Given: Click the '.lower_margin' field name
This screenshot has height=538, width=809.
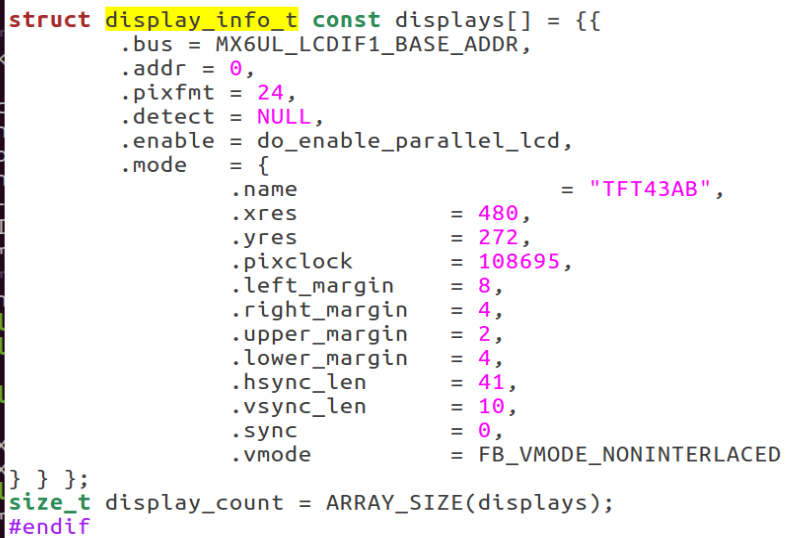Looking at the screenshot, I should (x=319, y=358).
